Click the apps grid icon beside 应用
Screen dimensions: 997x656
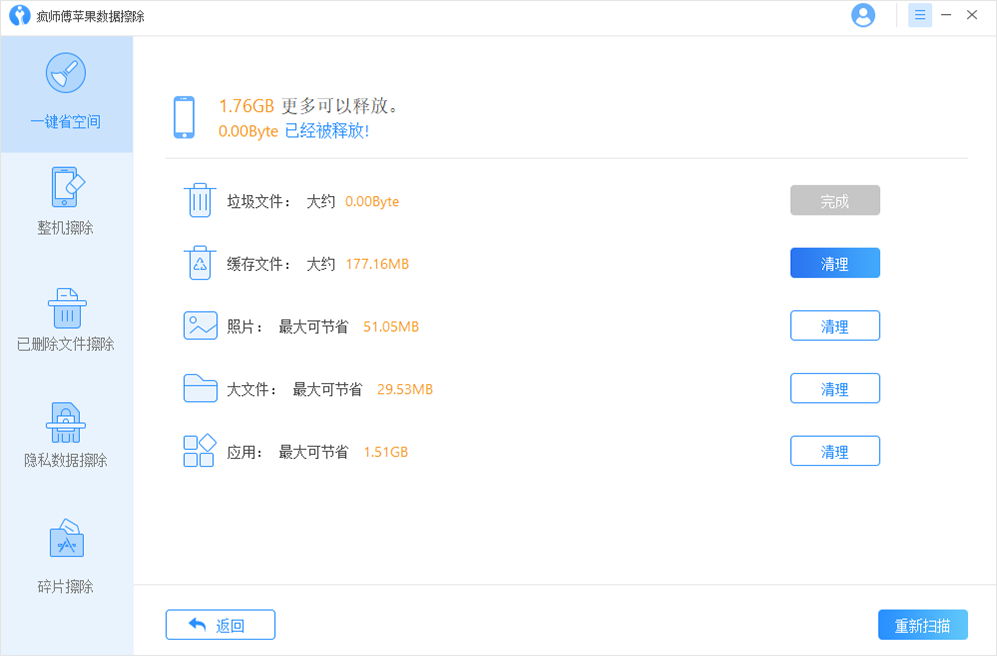pyautogui.click(x=200, y=450)
